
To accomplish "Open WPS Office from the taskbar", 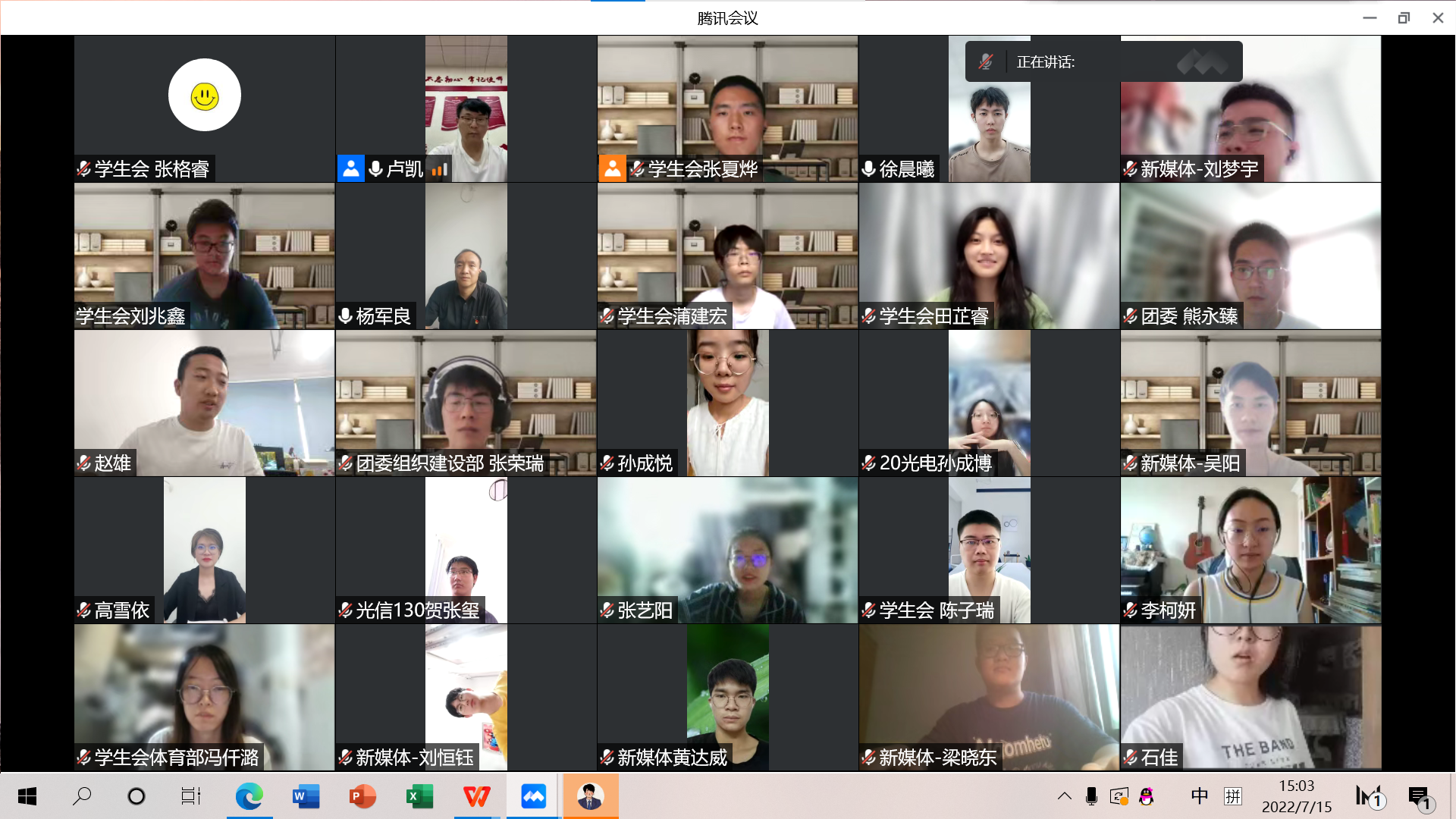I will point(476,796).
